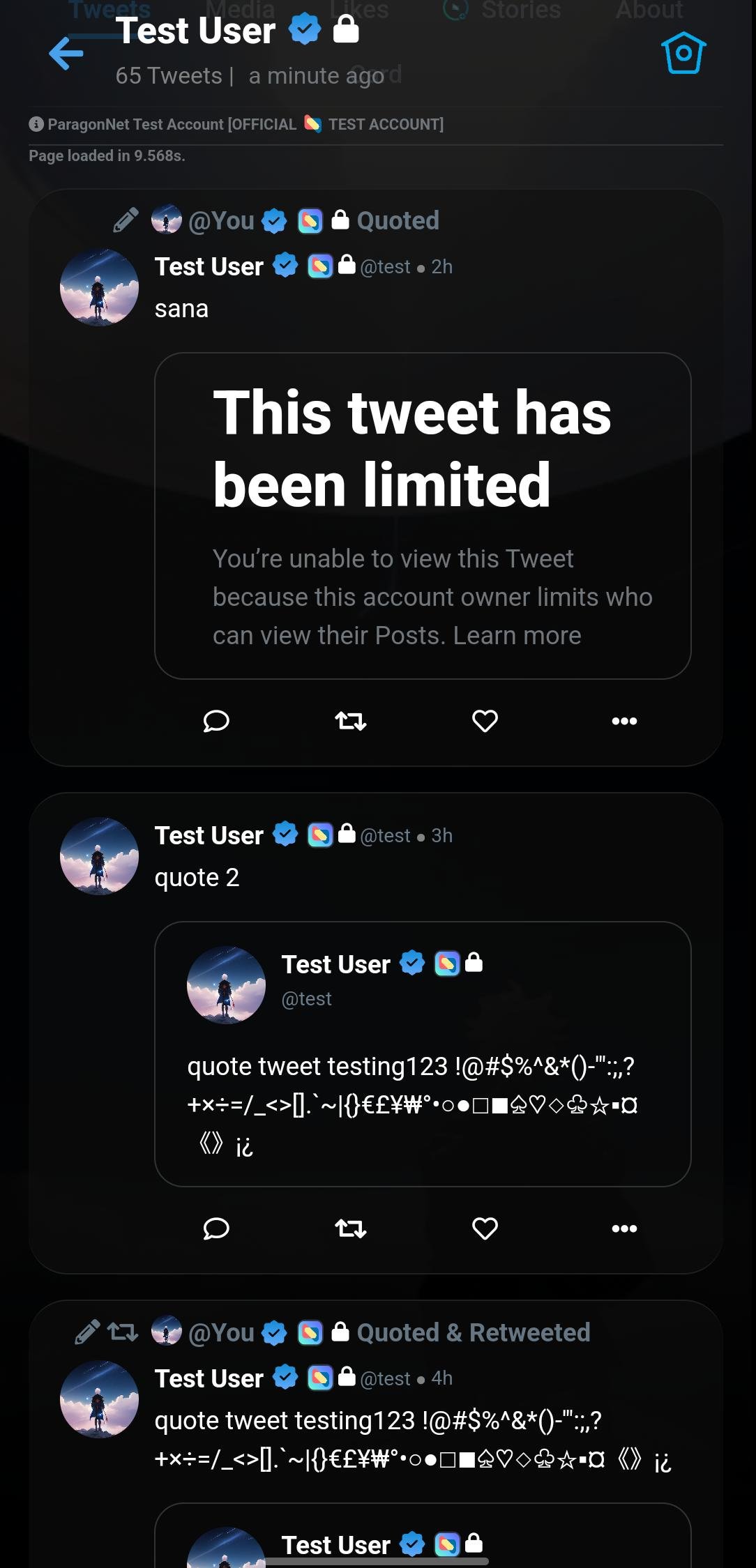756x1568 pixels.
Task: Tap the back arrow icon
Action: (x=66, y=54)
